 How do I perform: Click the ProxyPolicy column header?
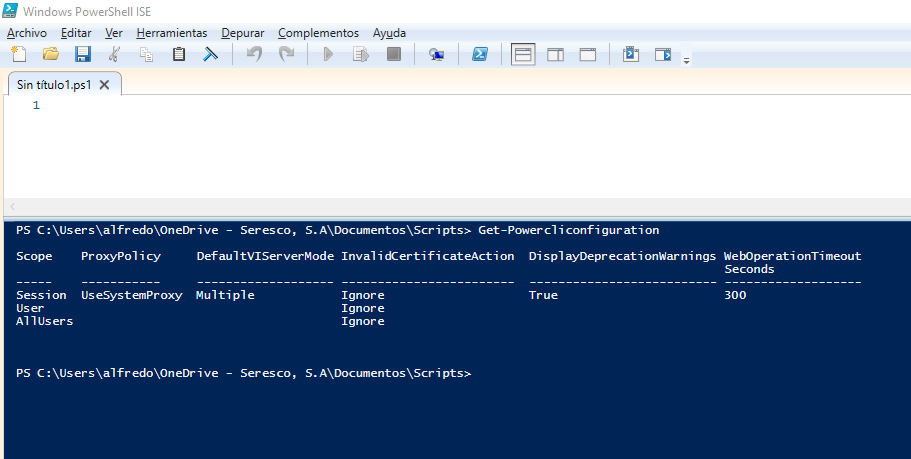coord(121,256)
